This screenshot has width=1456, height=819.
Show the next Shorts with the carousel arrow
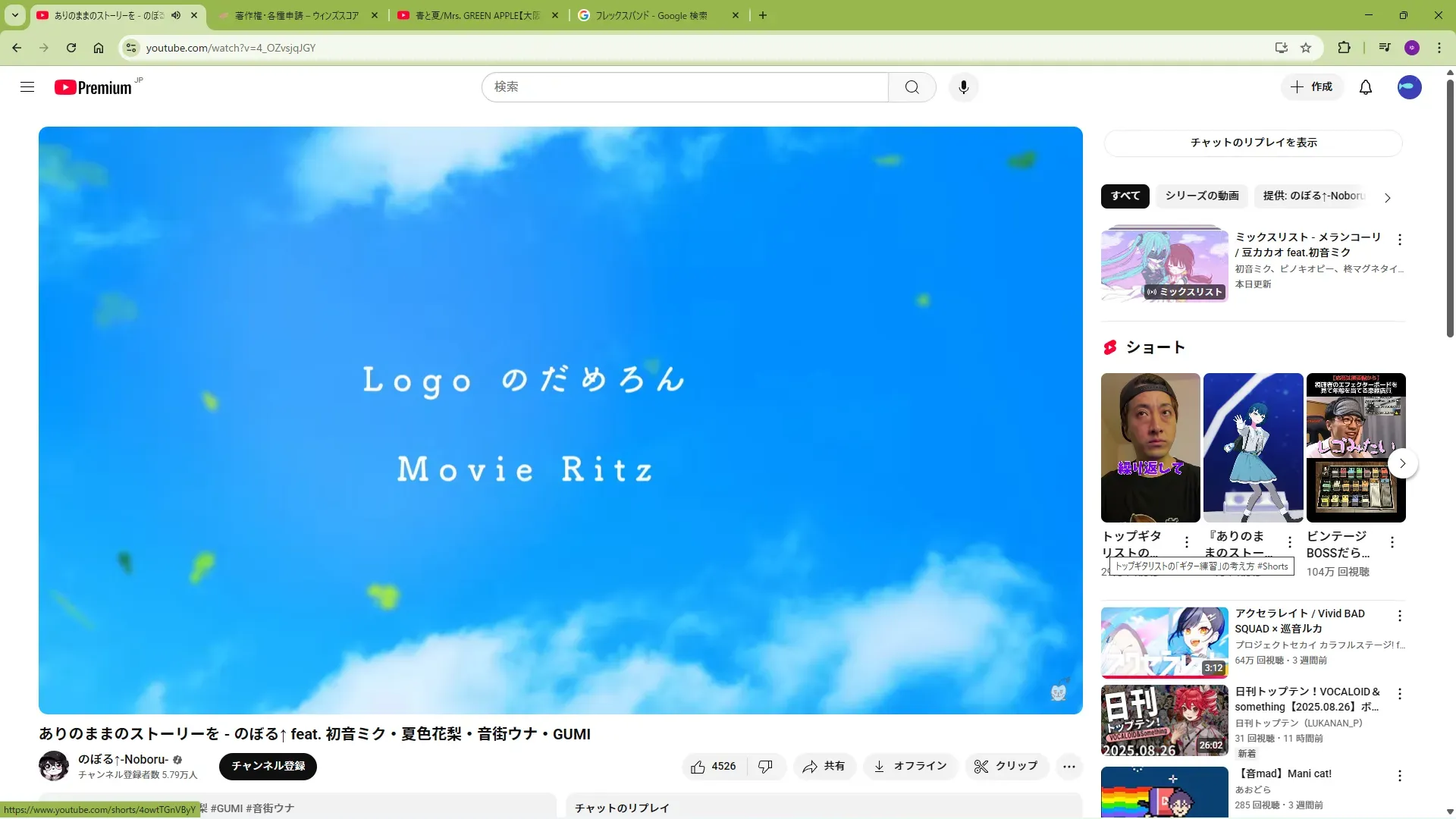1402,463
